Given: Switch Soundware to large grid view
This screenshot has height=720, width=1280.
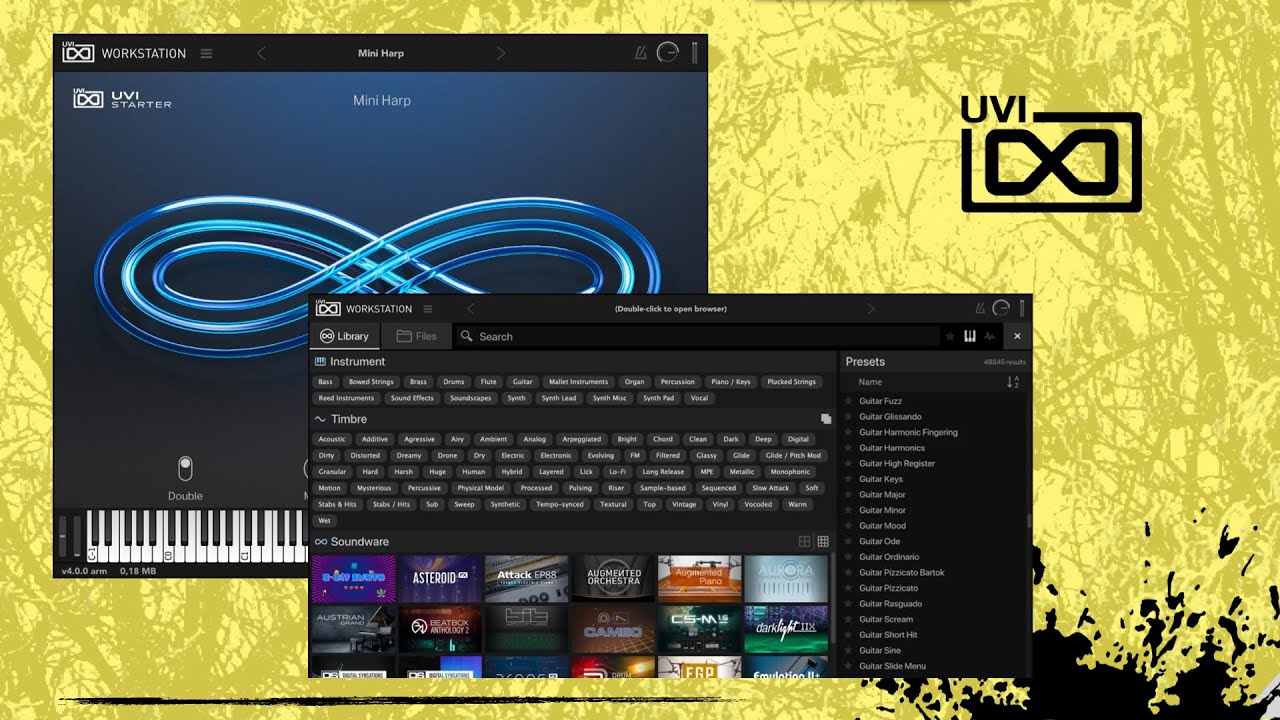Looking at the screenshot, I should [804, 542].
